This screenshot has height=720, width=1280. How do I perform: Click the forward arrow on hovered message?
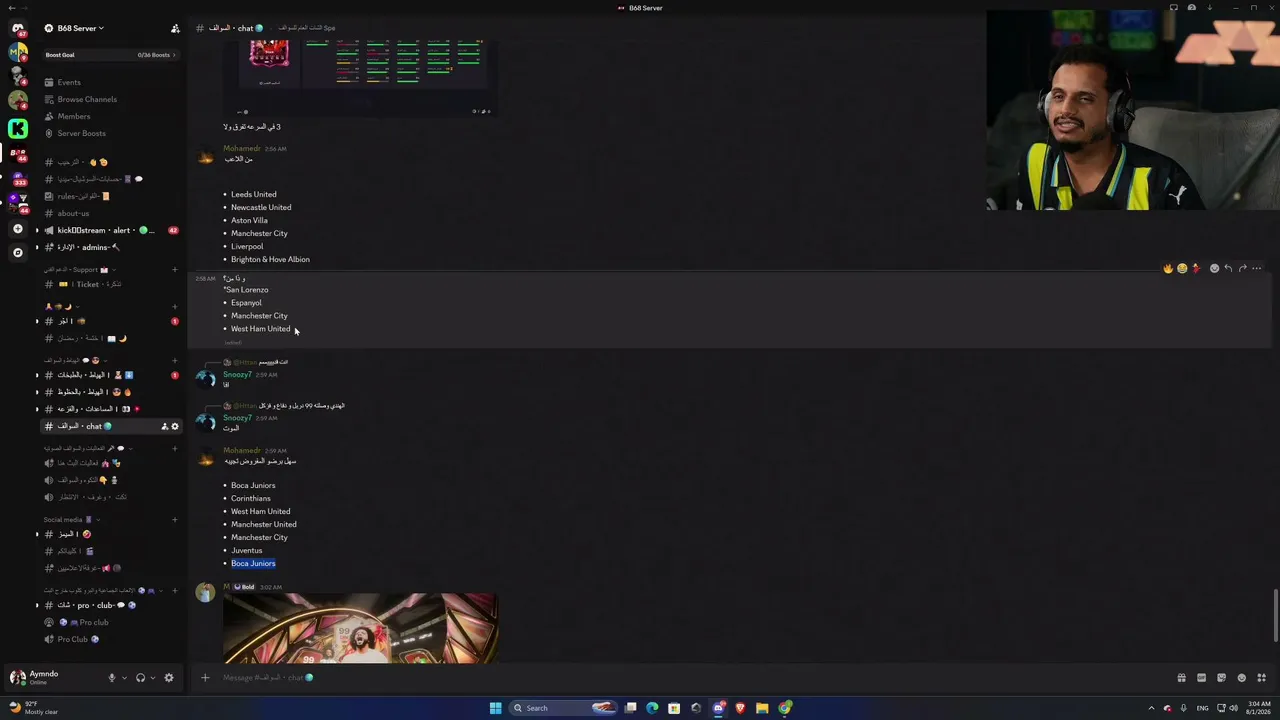(x=1242, y=268)
